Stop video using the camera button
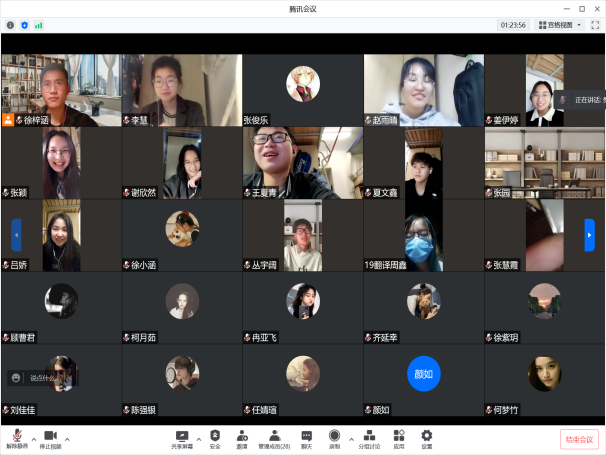This screenshot has width=606, height=455. pos(49,437)
